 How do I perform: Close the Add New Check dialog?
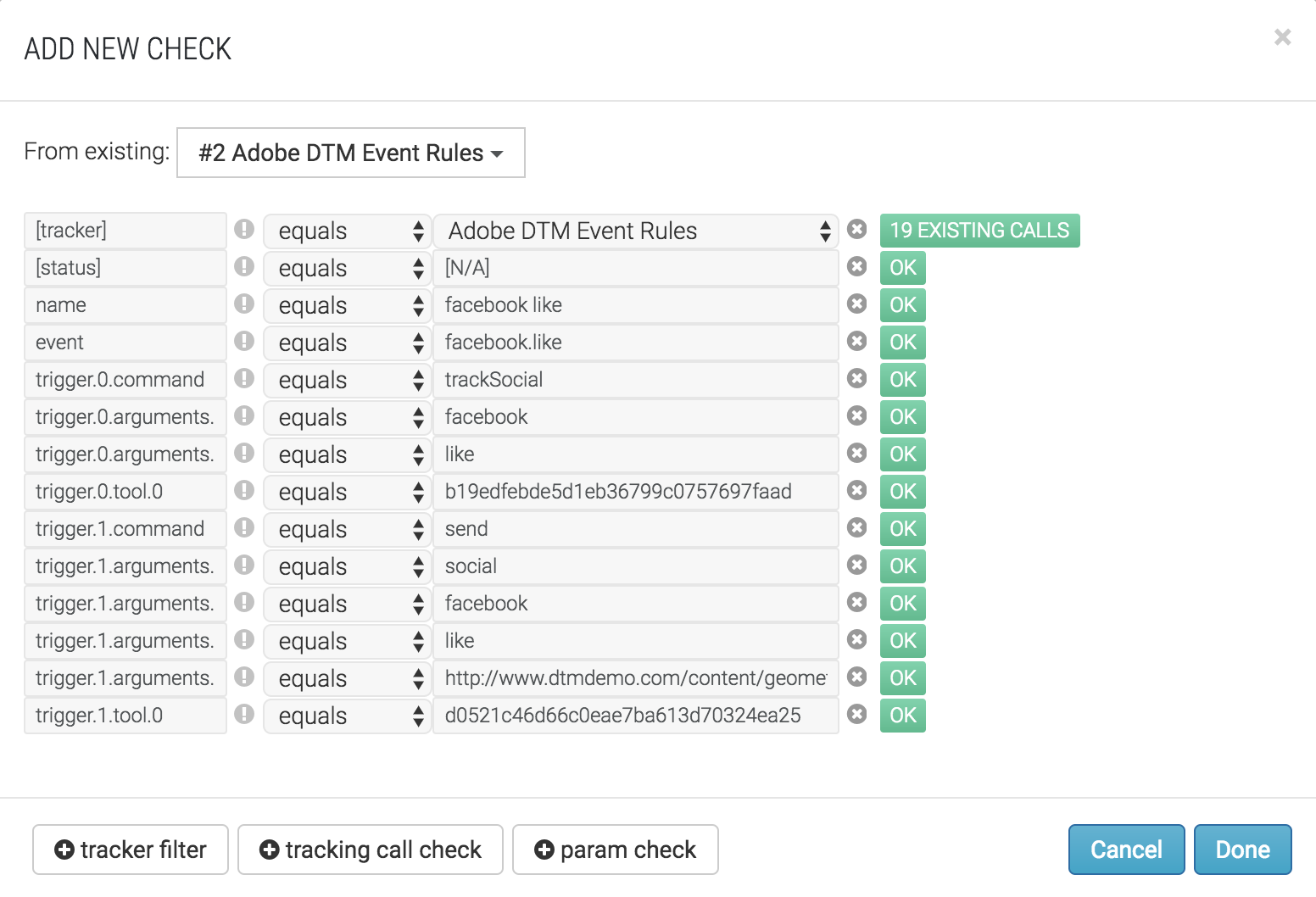1282,37
